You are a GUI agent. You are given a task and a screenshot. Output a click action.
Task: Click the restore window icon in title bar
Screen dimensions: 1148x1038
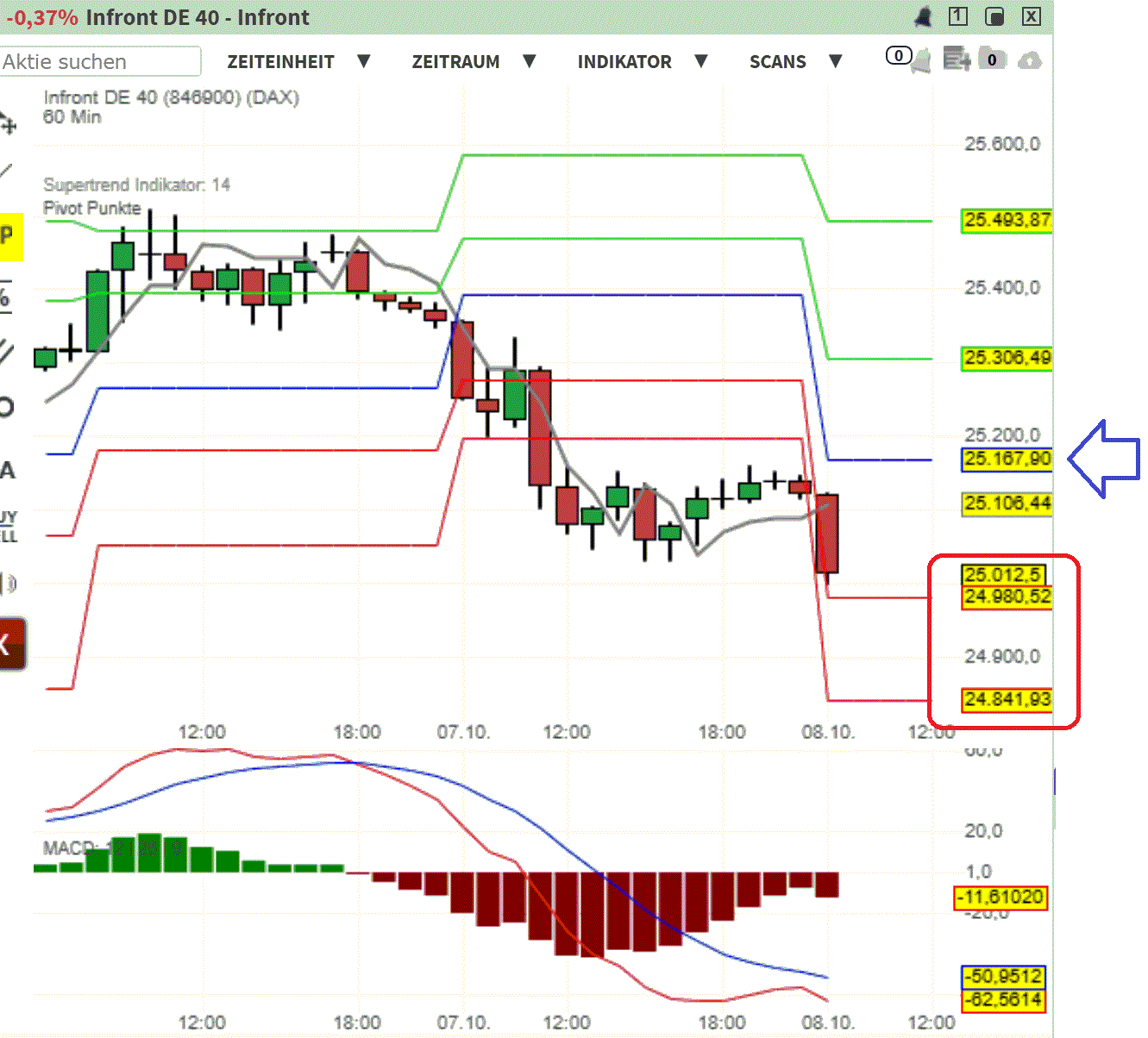tap(994, 16)
